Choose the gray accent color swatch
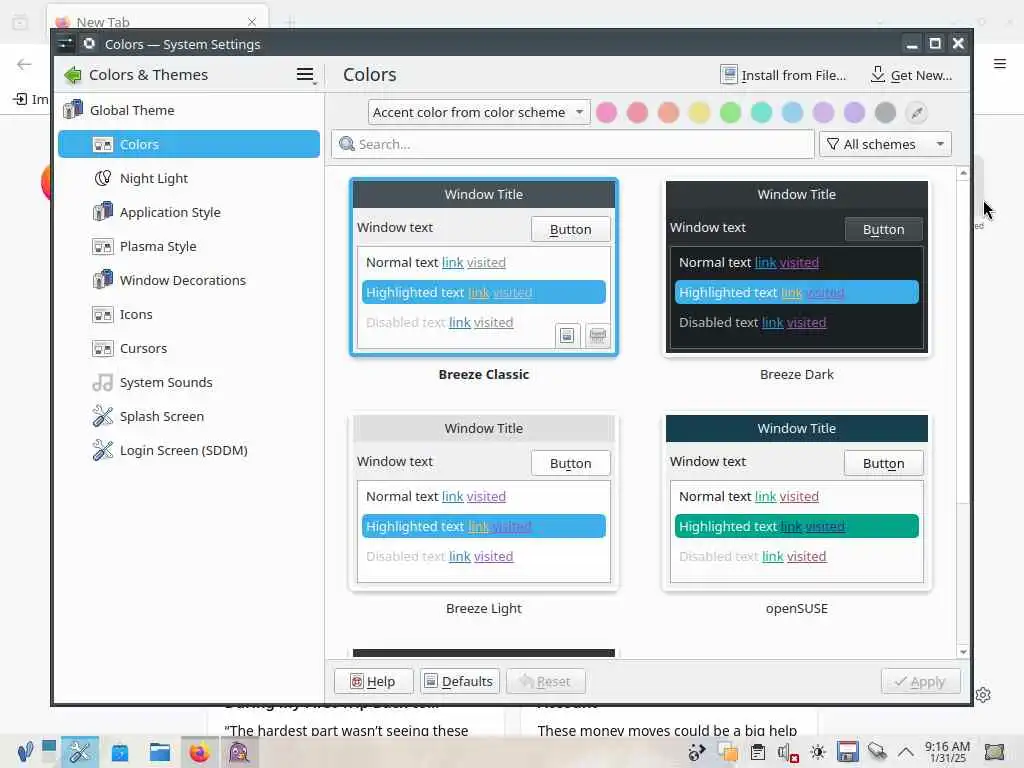The image size is (1024, 768). pos(886,112)
